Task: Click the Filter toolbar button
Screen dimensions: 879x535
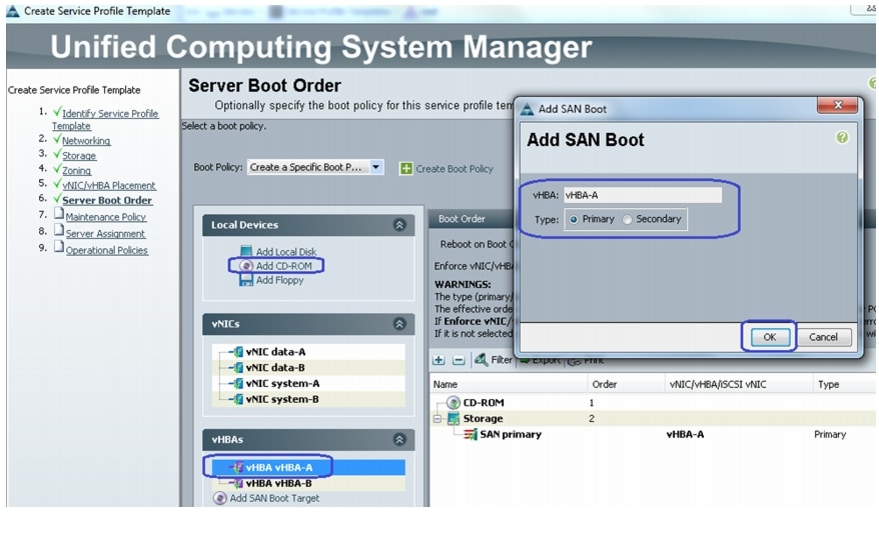Action: 493,359
